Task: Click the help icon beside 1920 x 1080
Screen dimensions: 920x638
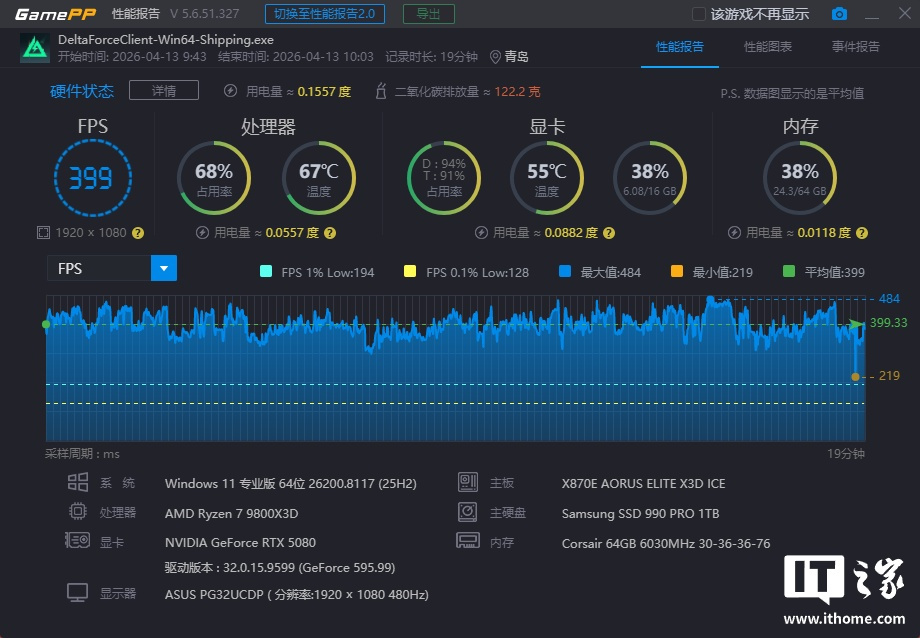Action: click(x=138, y=233)
